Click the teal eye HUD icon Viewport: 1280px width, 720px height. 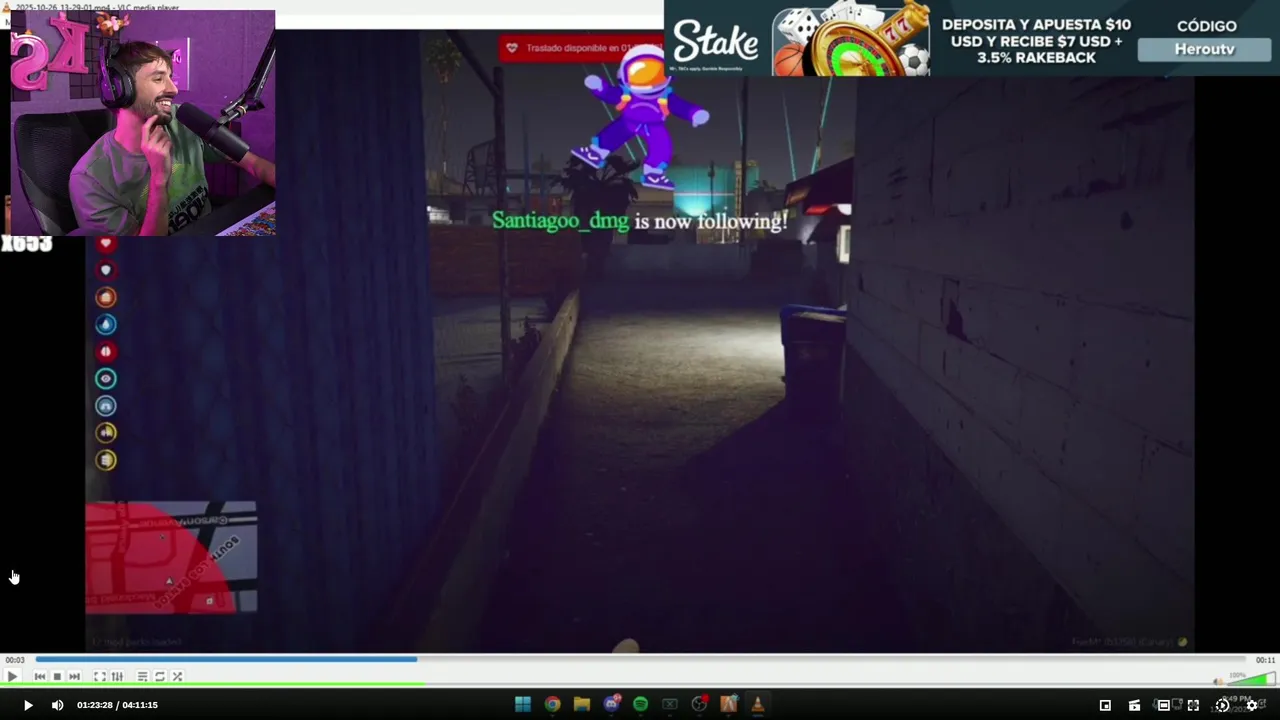[x=106, y=378]
